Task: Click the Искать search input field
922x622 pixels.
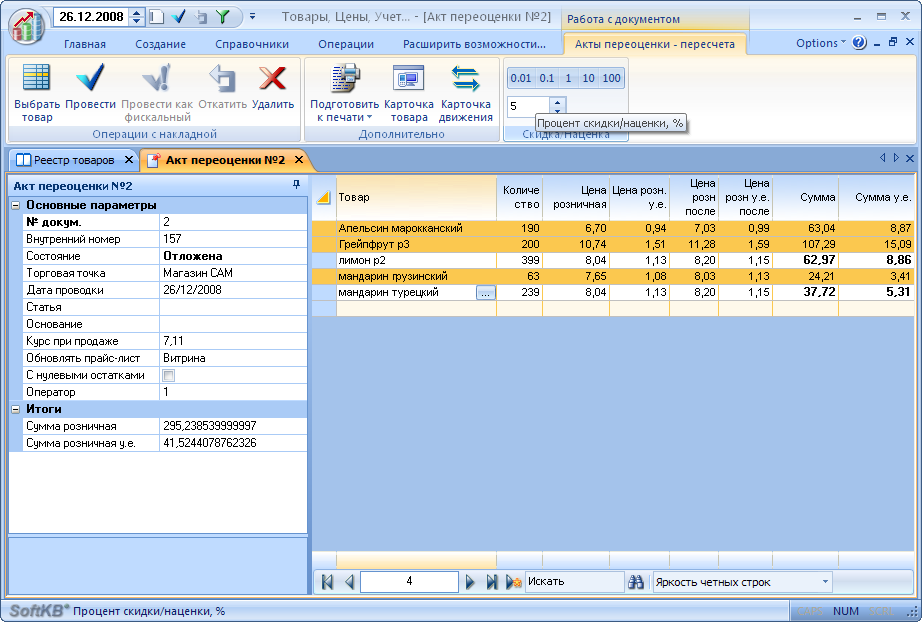Action: [x=574, y=582]
